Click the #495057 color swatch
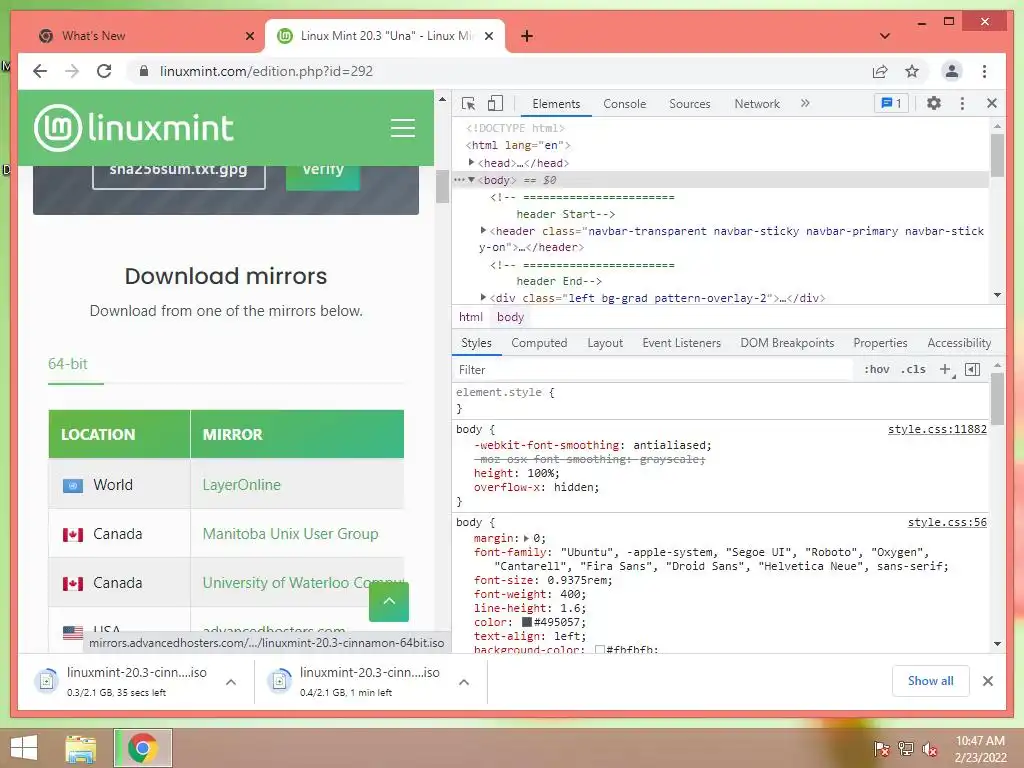Screen dimensions: 1024x768 click(x=526, y=622)
